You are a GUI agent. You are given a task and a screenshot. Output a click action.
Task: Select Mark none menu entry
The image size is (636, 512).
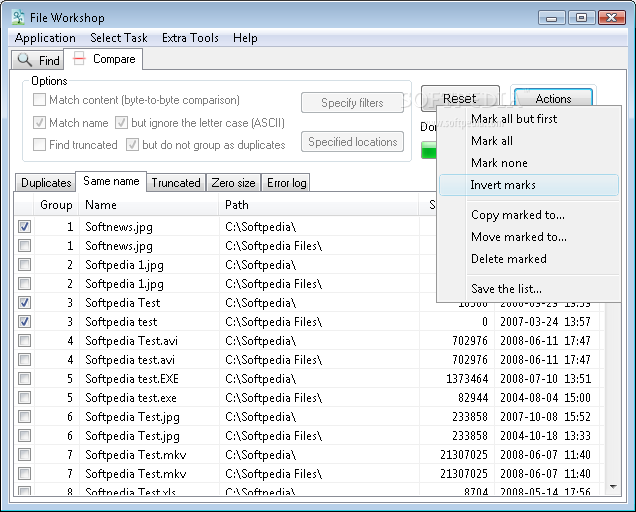529,163
